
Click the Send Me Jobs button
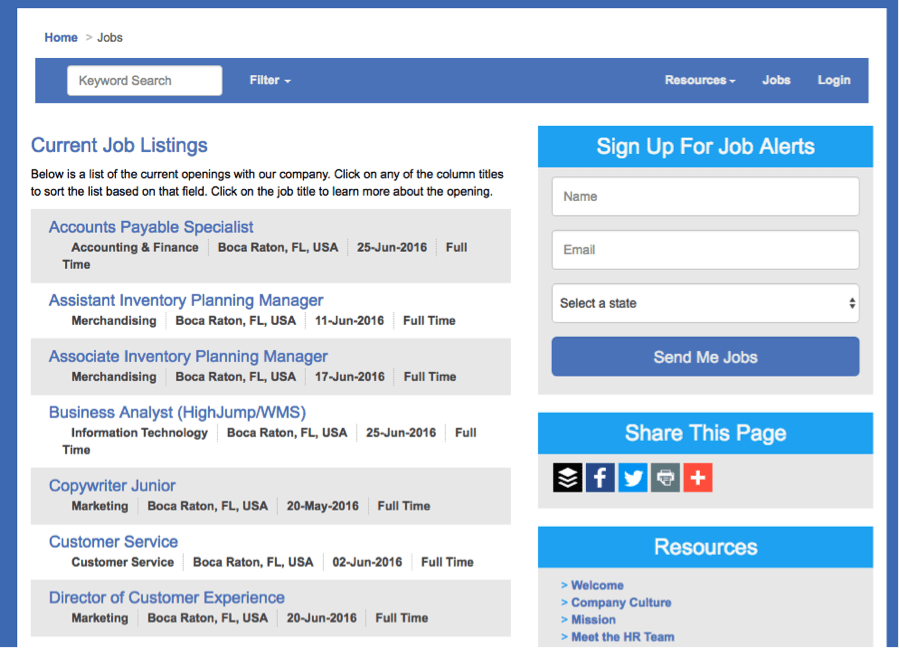[x=705, y=357]
